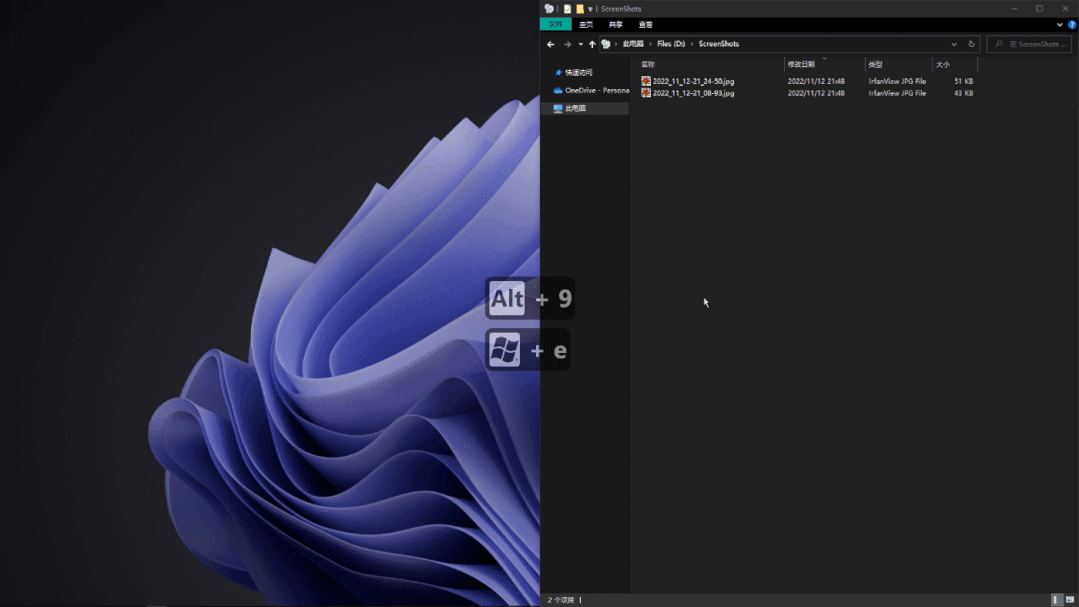Focus the ScreenShots search box
This screenshot has width=1079, height=607.
(x=1029, y=44)
